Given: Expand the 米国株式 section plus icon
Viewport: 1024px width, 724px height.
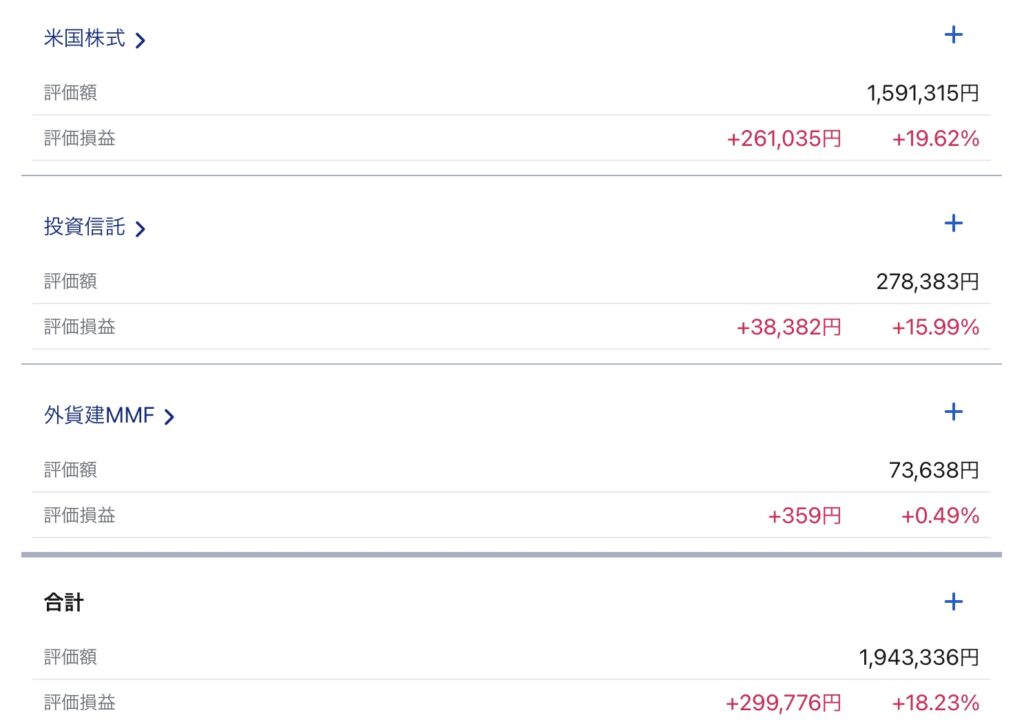Looking at the screenshot, I should [953, 35].
